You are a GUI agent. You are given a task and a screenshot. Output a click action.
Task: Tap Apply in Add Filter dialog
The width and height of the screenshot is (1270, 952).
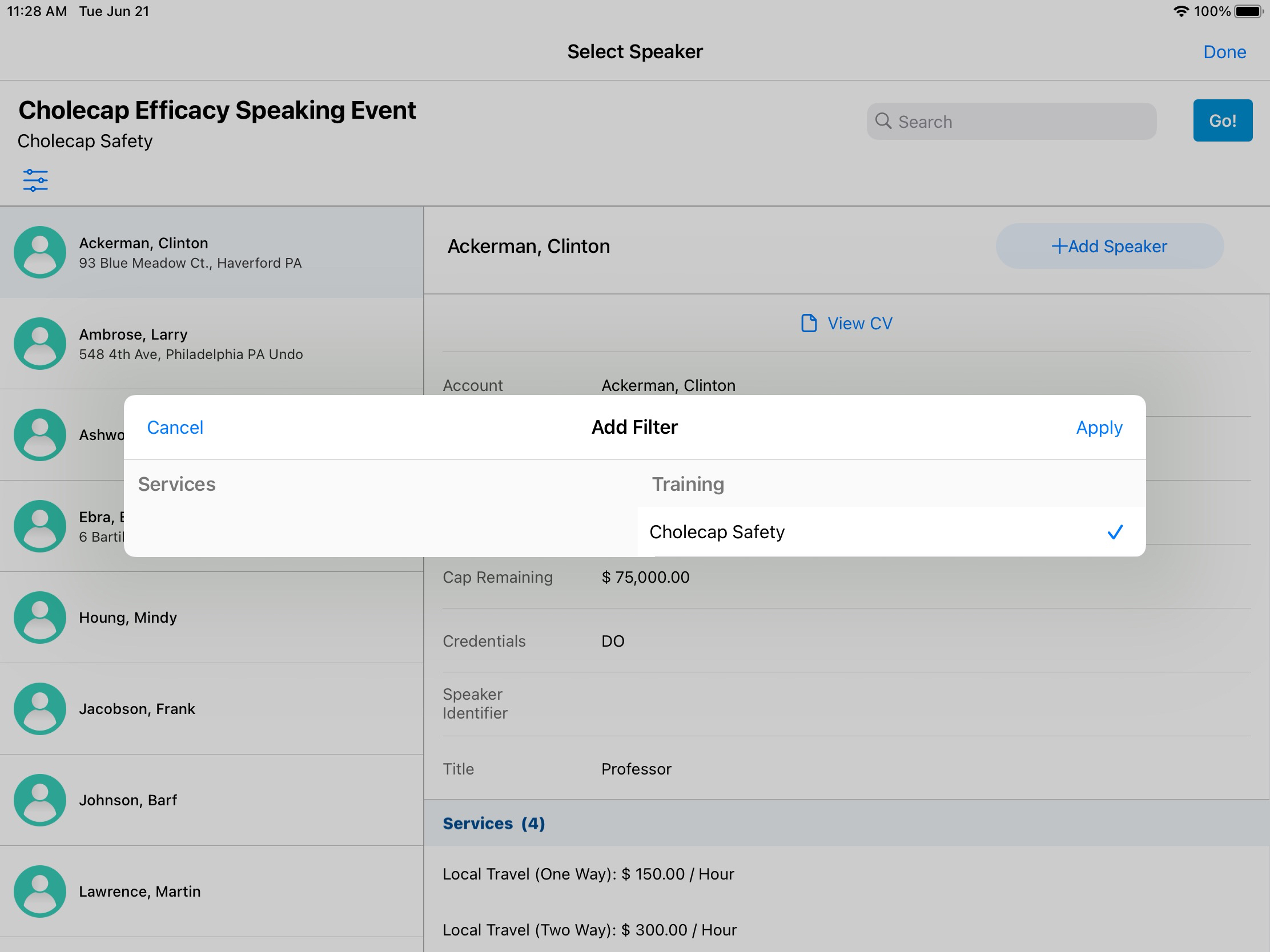[1098, 427]
